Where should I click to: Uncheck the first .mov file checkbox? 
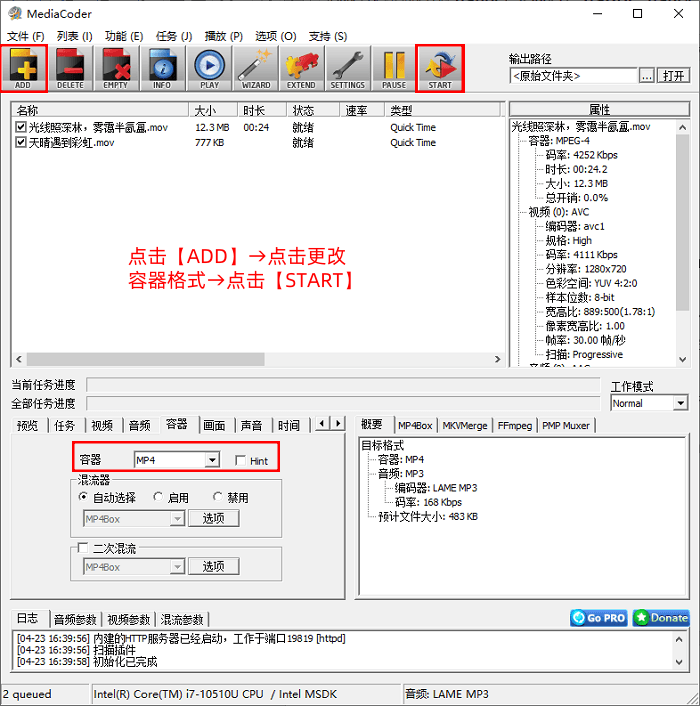point(21,127)
